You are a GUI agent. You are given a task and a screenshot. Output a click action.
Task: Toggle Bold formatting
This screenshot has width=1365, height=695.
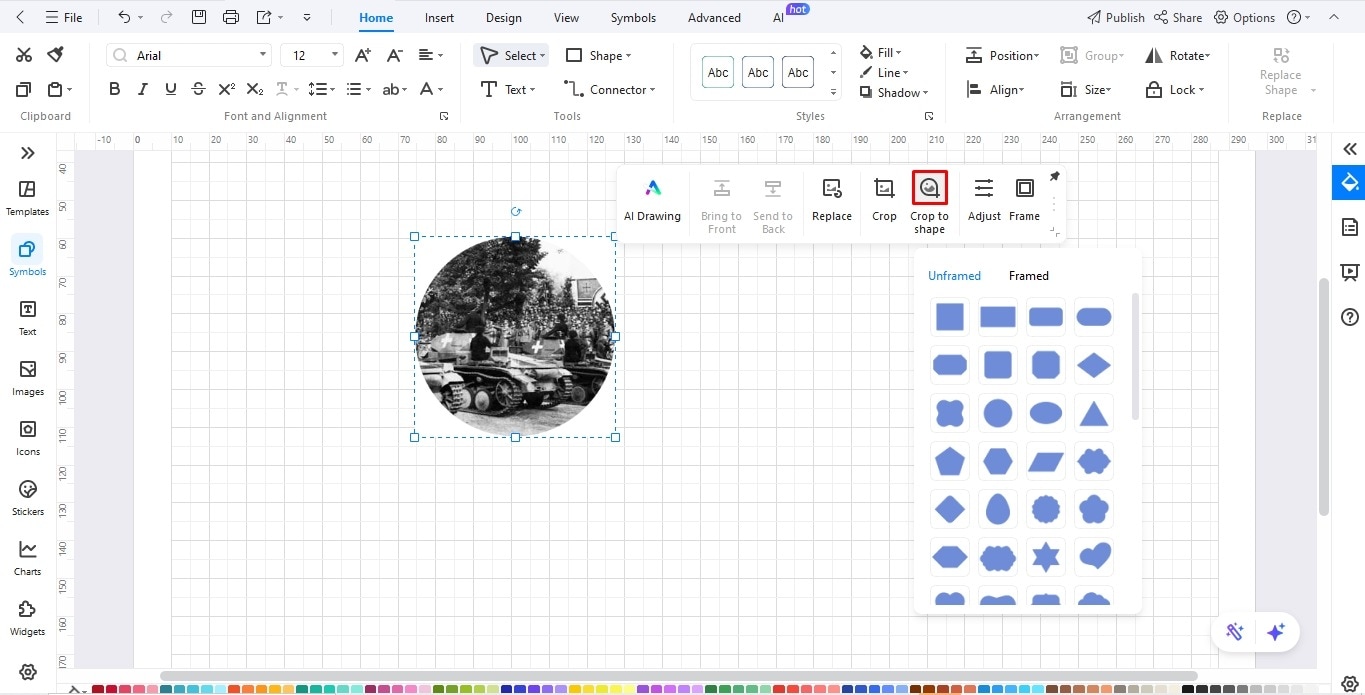(115, 89)
